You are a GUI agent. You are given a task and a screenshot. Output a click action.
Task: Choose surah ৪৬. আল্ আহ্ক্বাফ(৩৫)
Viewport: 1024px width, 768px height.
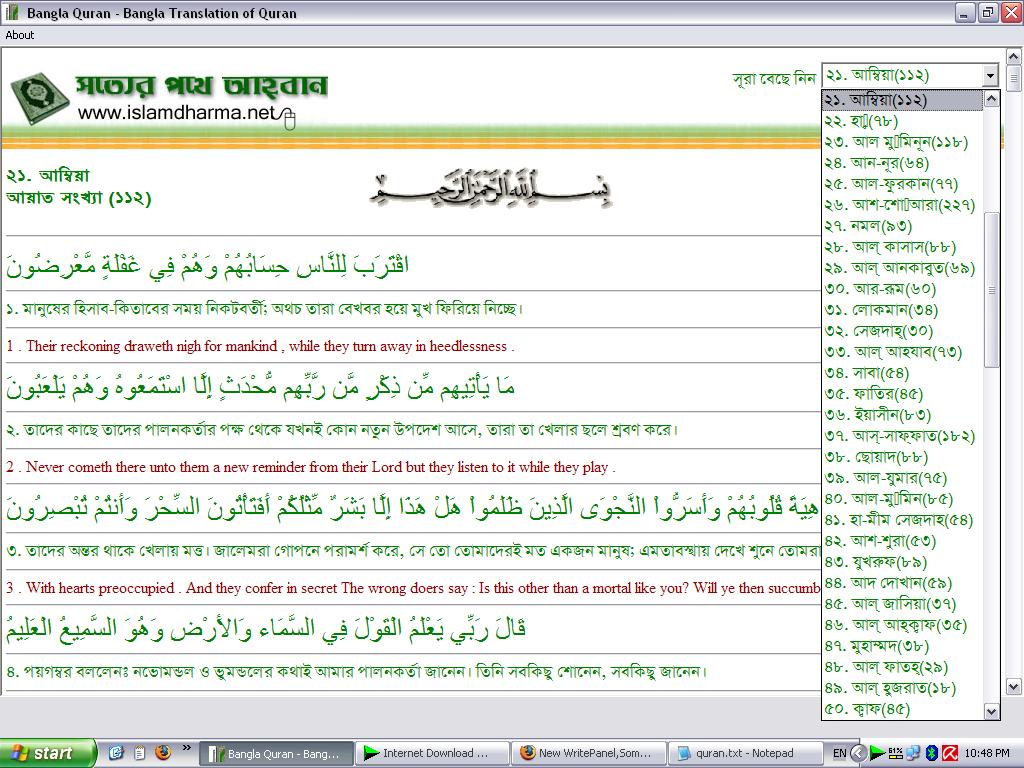(902, 624)
